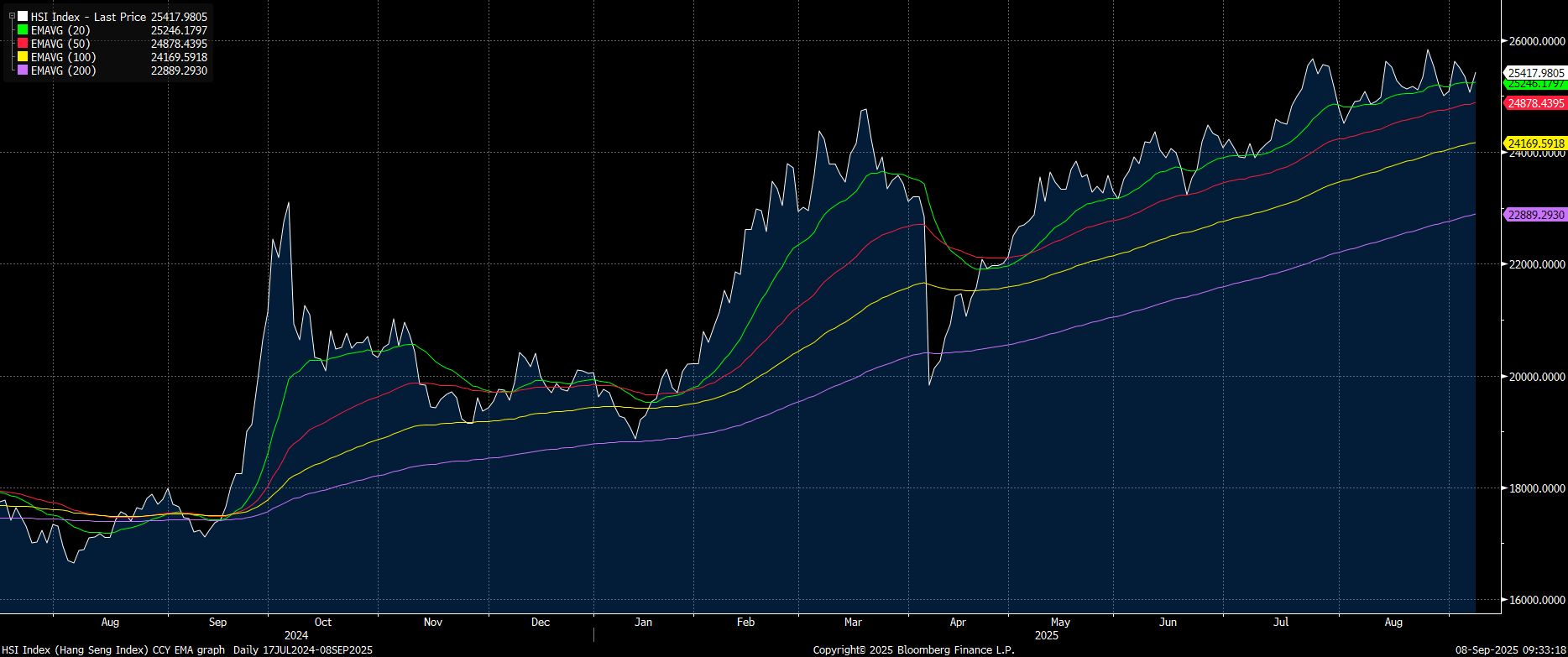The width and height of the screenshot is (1568, 657).
Task: Click the Bloomberg Finance L.P. copyright text
Action: pos(913,649)
